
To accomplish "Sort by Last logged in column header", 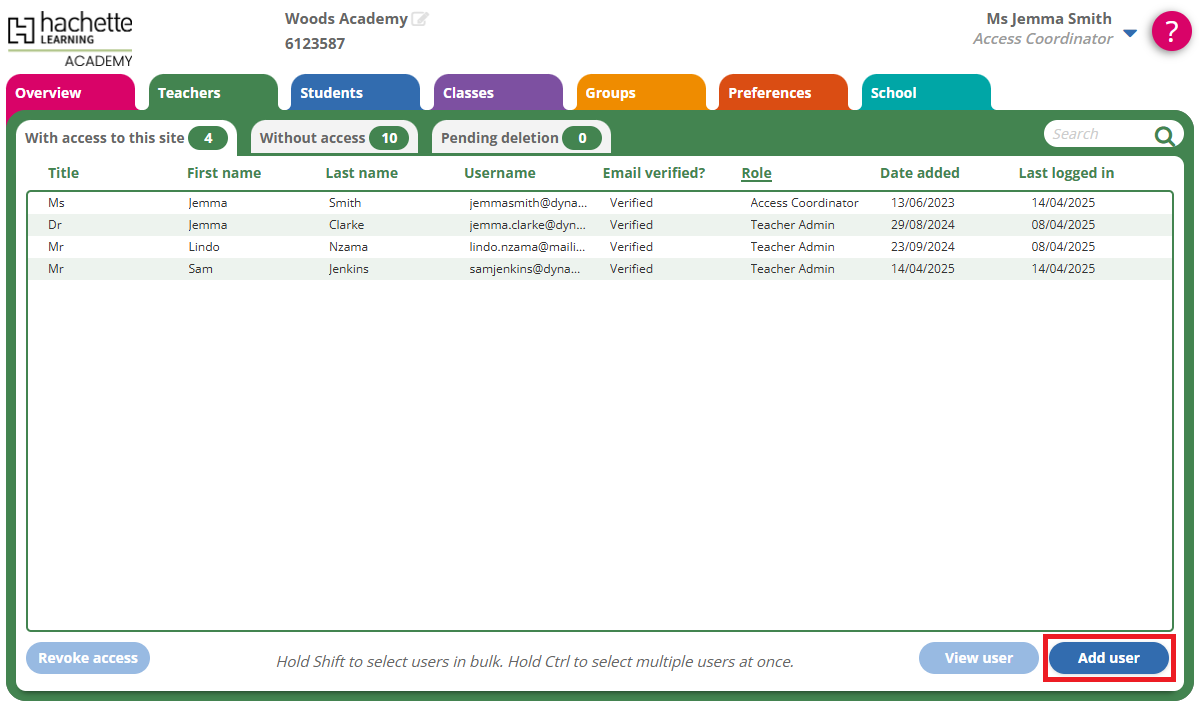I will point(1066,173).
